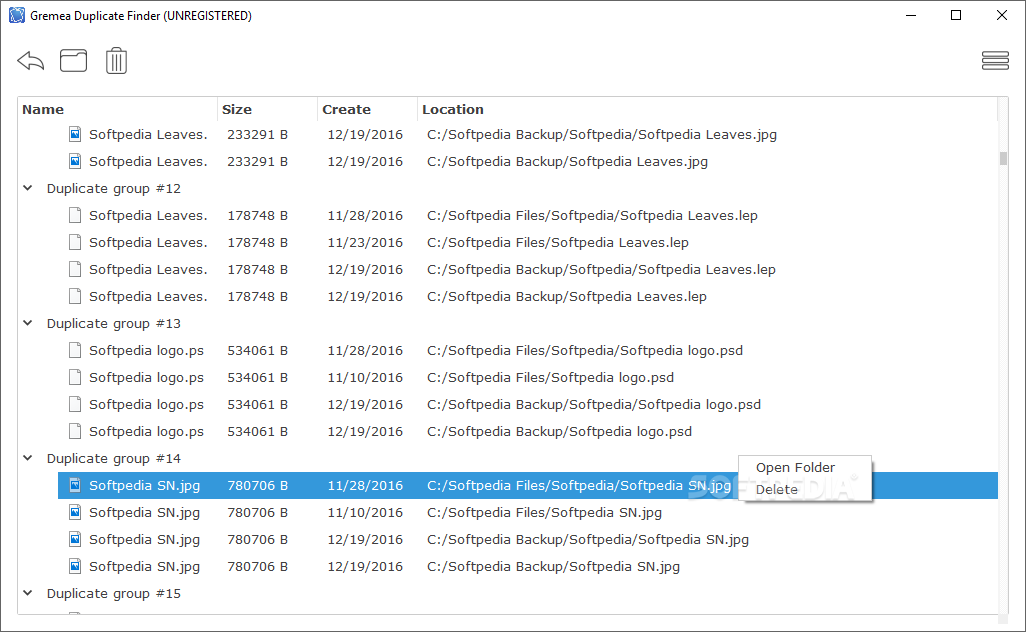Screen dimensions: 1026x632
Task: Click path C:/Softpedia Backup/Softpedia/Softpedia Leaves.jpg
Action: coord(602,135)
